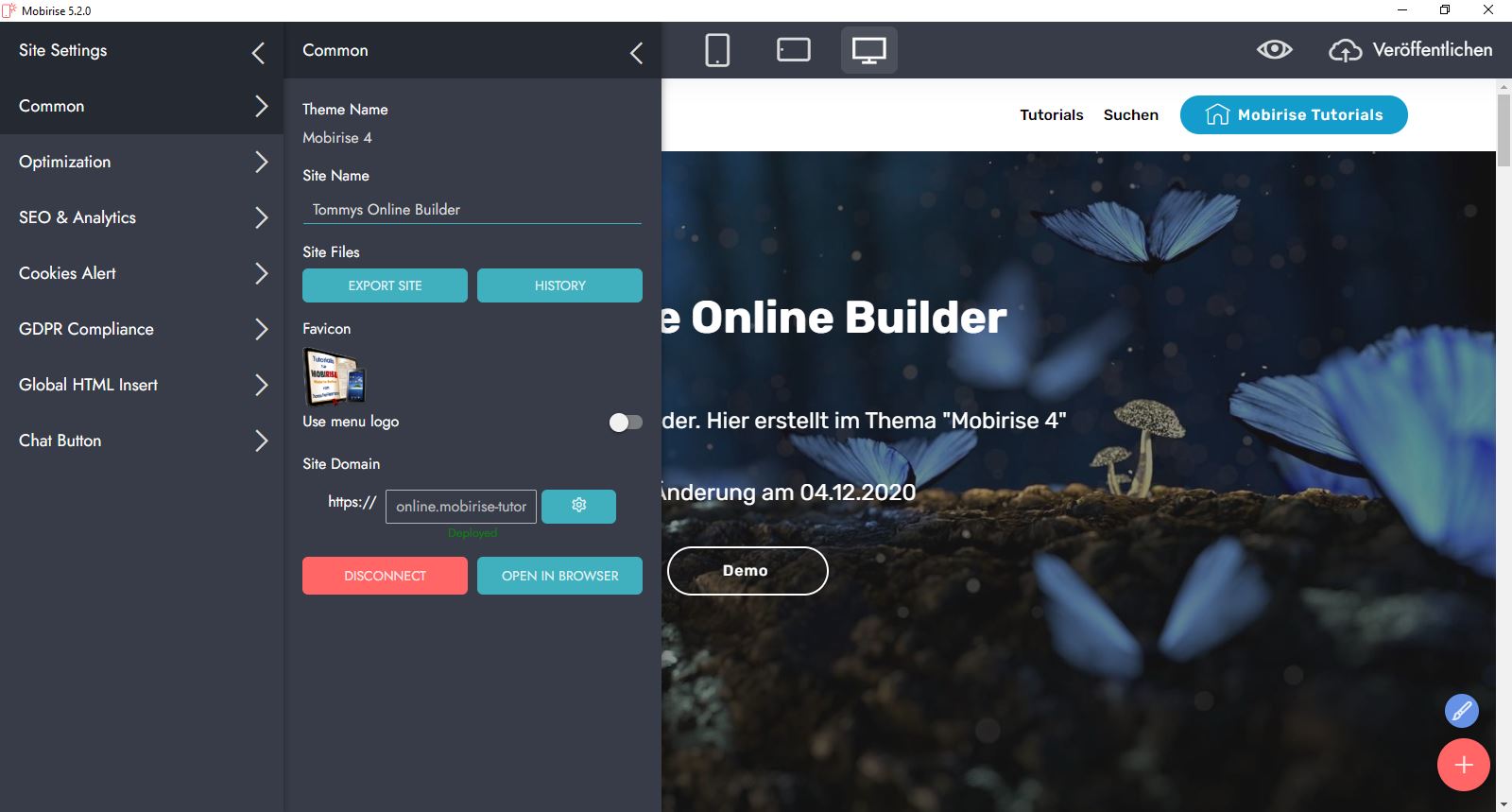The image size is (1512, 812).
Task: Click the Mobirise app icon in title bar
Action: click(9, 10)
